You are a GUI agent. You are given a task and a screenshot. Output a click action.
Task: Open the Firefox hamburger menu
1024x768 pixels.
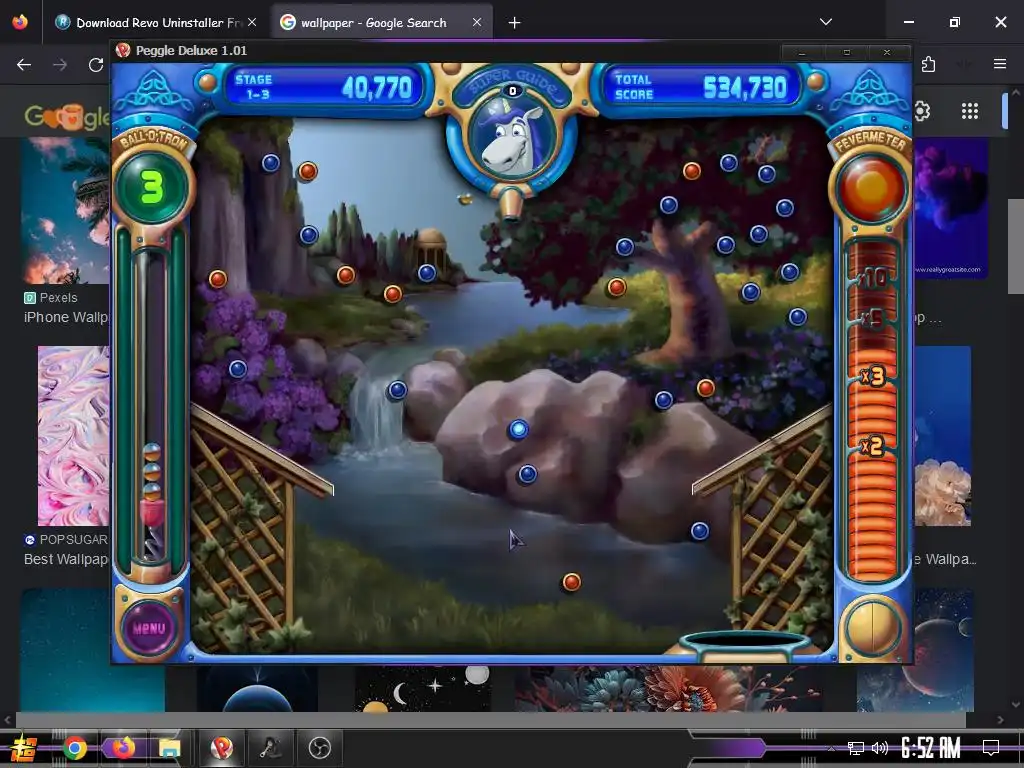coord(1000,64)
